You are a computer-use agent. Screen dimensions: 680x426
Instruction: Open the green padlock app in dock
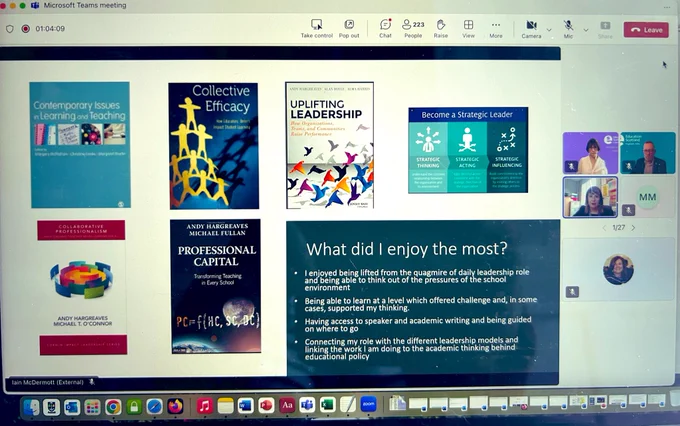[x=134, y=406]
